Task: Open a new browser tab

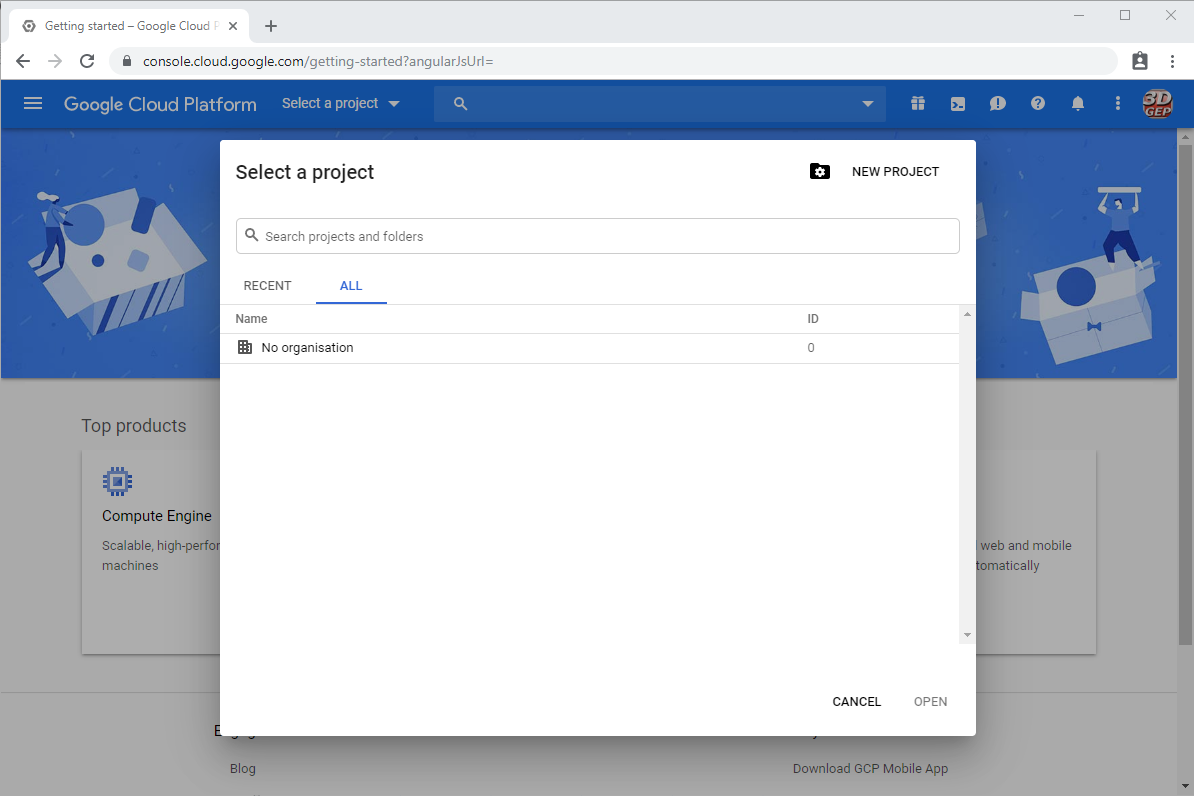Action: tap(270, 26)
